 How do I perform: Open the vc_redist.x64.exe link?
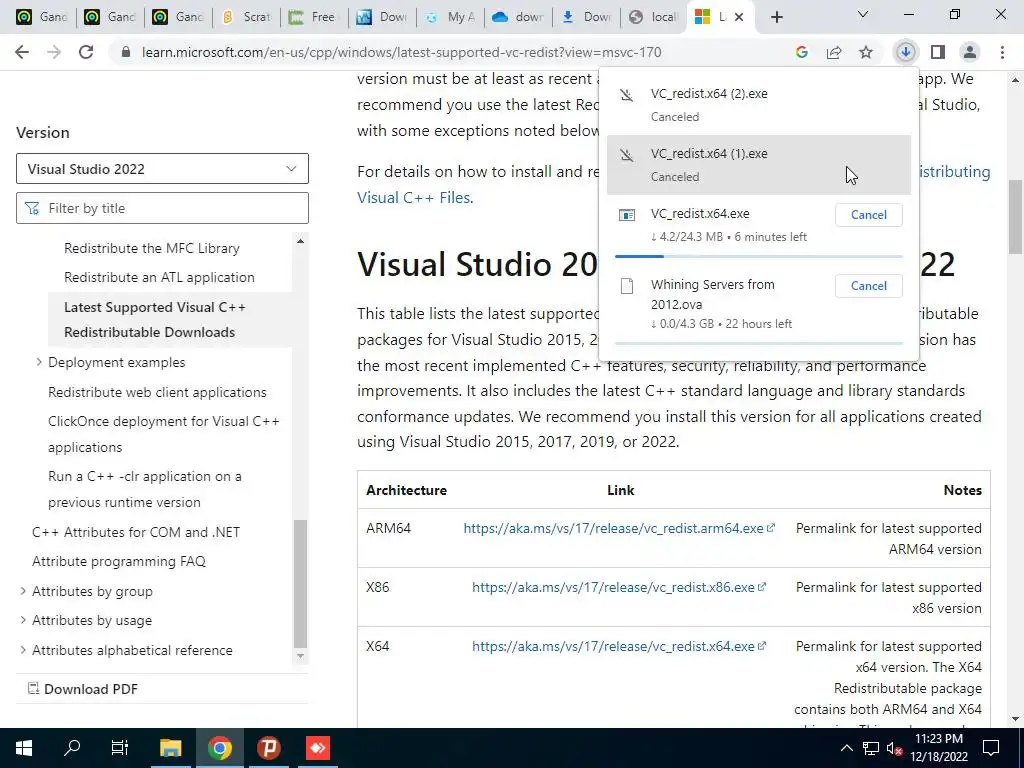618,646
